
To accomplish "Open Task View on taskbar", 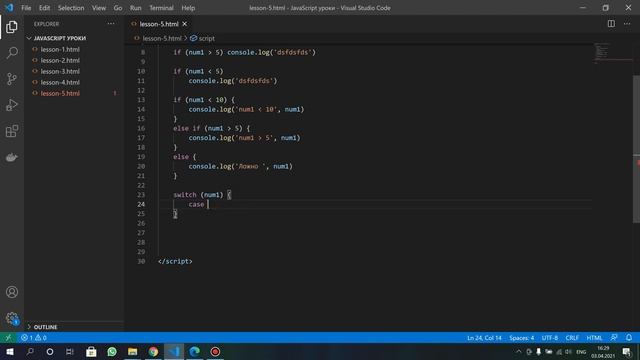I will click(70, 352).
